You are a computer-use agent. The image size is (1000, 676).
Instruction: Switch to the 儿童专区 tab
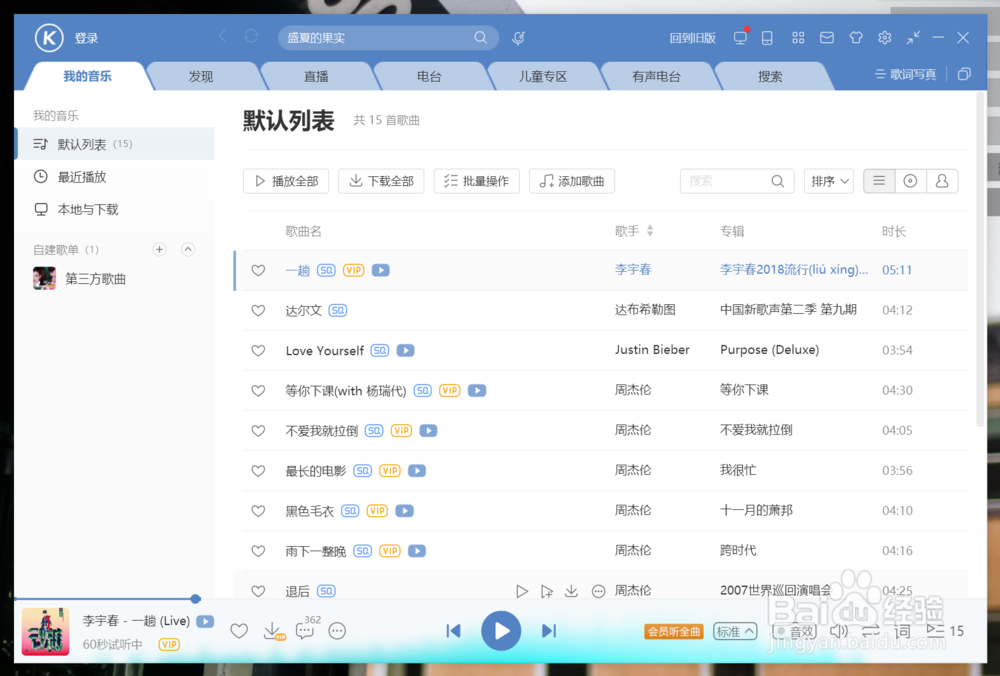[x=543, y=77]
